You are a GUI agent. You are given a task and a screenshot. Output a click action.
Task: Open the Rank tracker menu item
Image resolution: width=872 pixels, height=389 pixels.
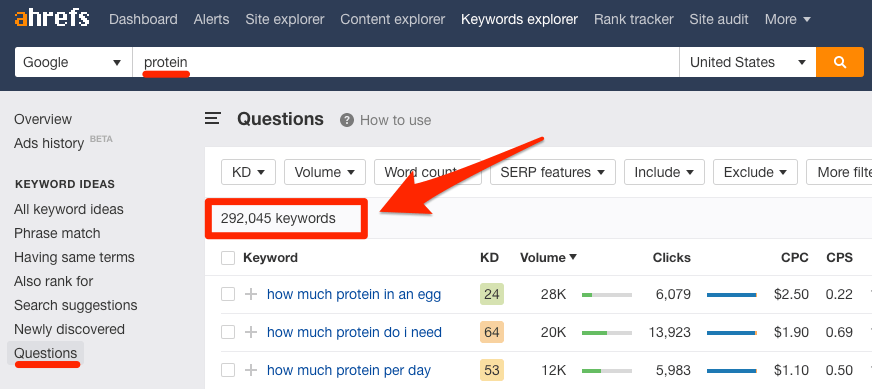coord(633,19)
